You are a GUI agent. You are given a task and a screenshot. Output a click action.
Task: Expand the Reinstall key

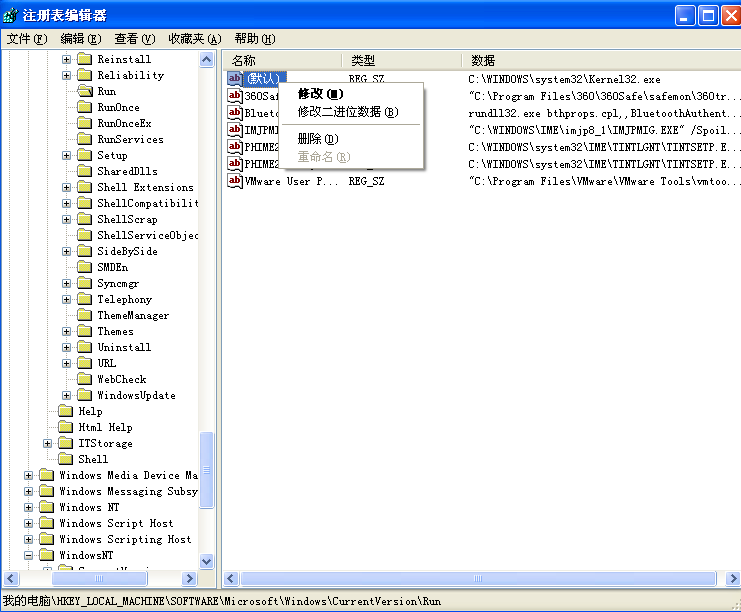(67, 60)
